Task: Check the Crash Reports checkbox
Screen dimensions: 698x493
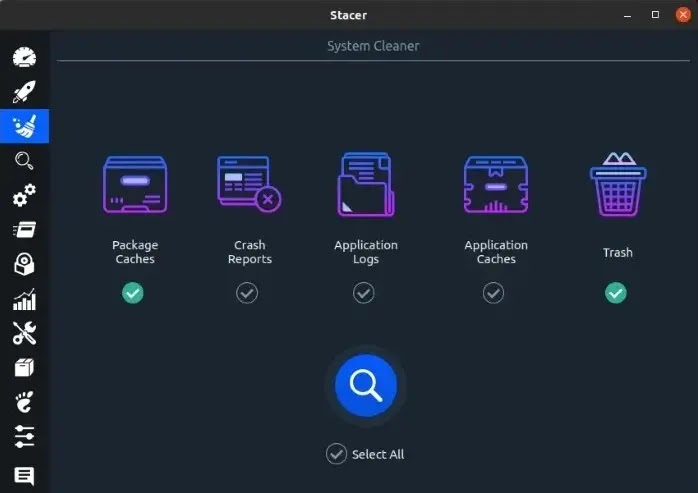Action: tap(247, 293)
